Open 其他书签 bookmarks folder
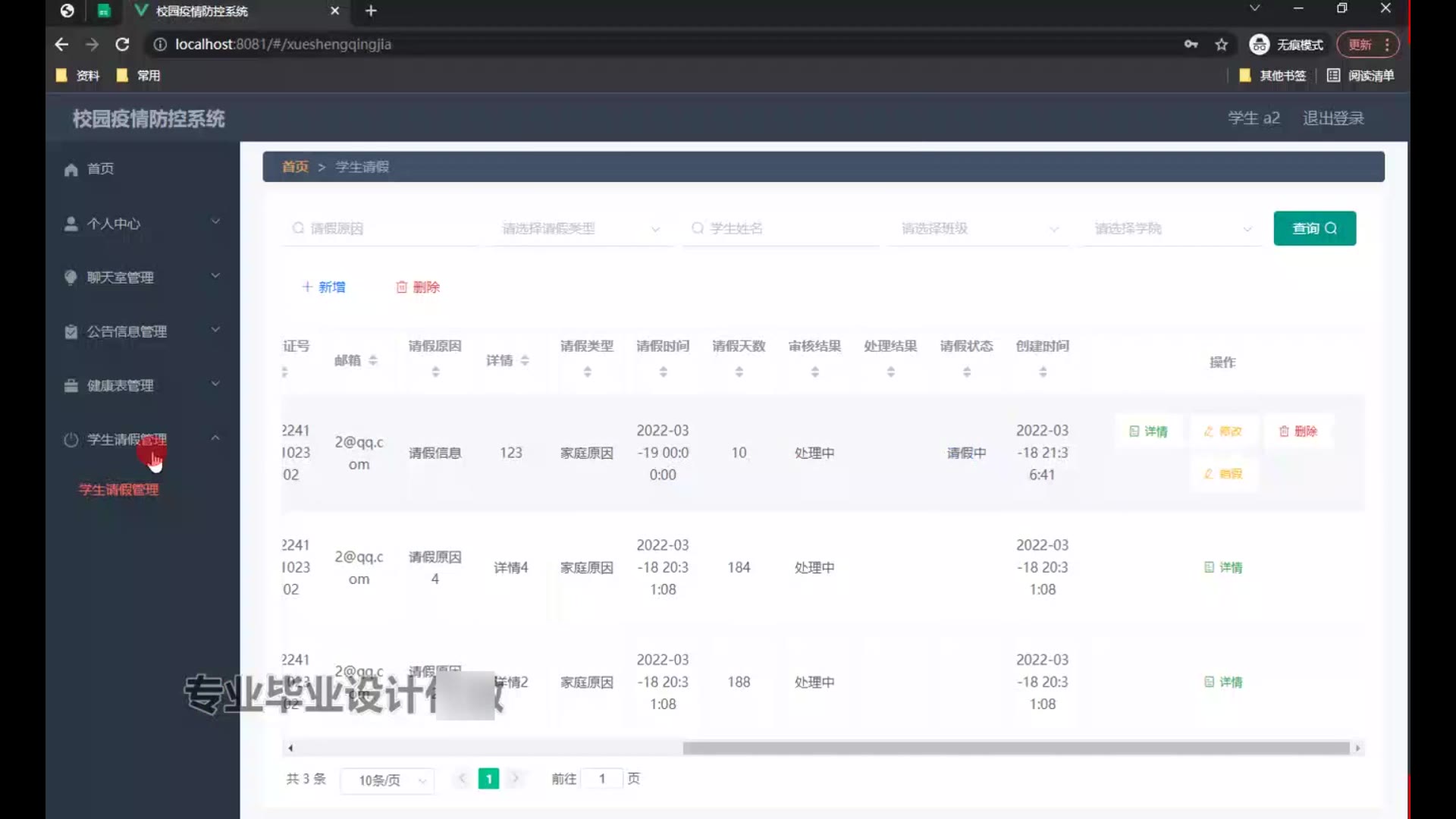 point(1272,76)
